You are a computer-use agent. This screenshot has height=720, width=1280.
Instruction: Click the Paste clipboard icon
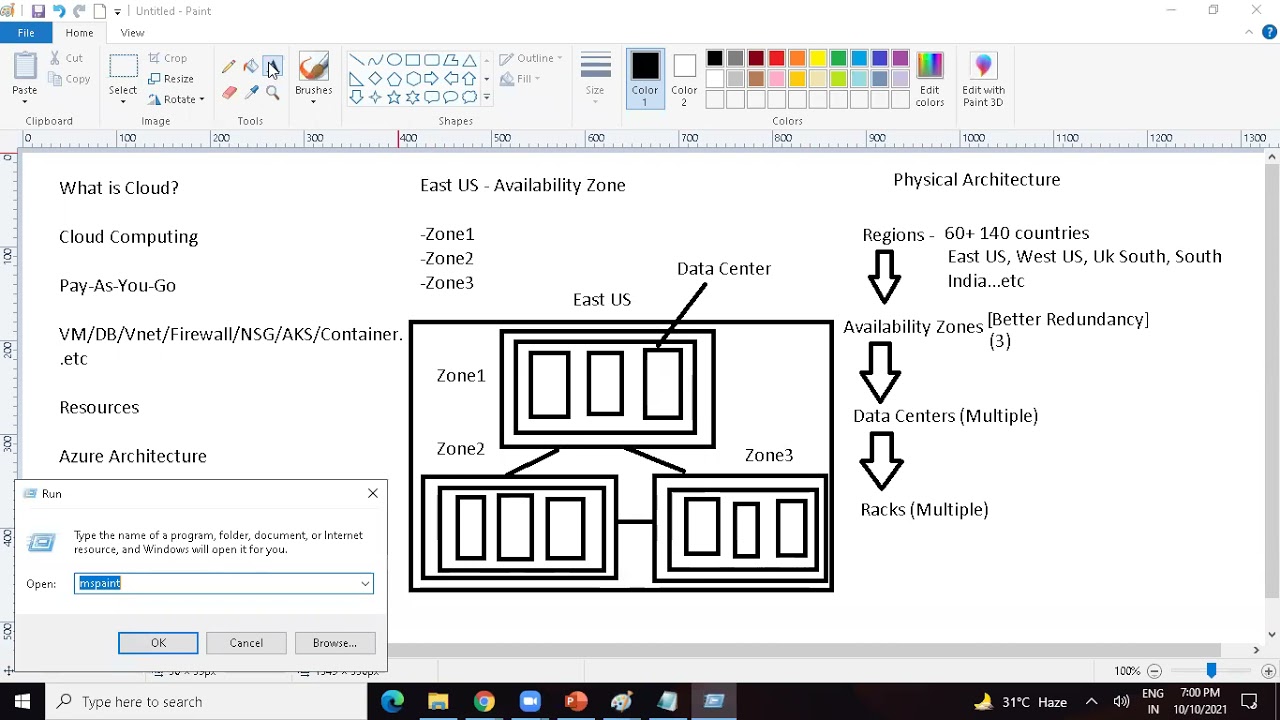[25, 66]
